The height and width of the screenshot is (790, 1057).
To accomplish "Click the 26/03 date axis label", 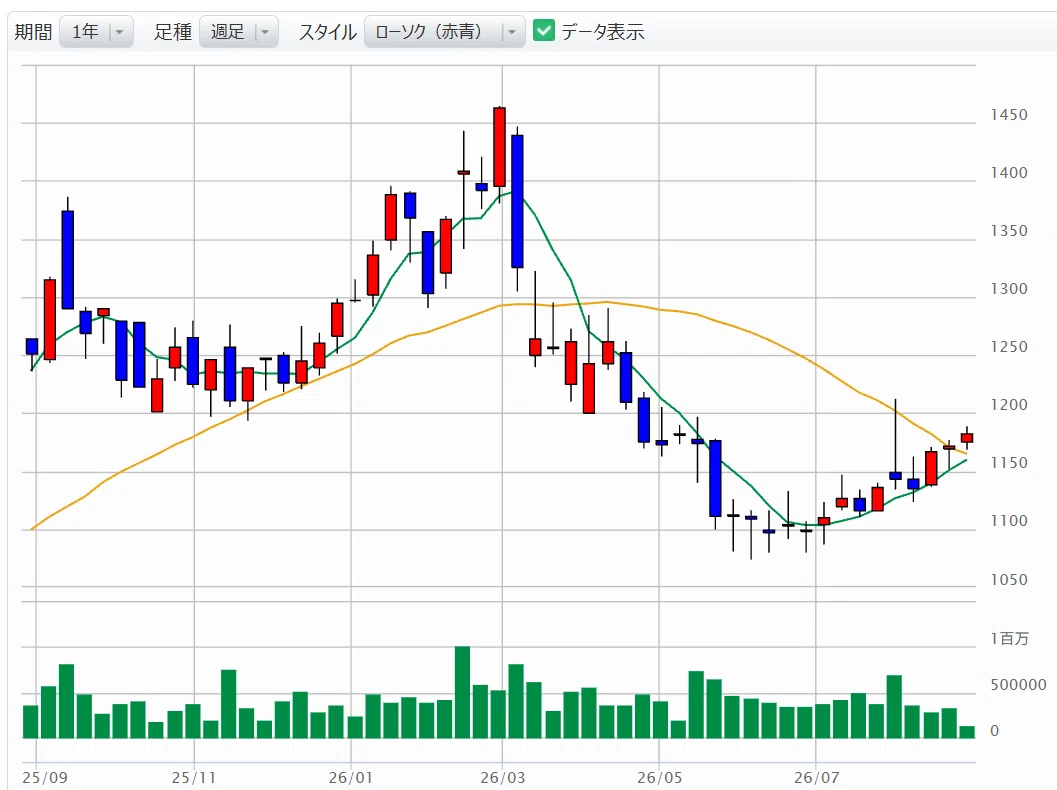I will click(x=502, y=778).
